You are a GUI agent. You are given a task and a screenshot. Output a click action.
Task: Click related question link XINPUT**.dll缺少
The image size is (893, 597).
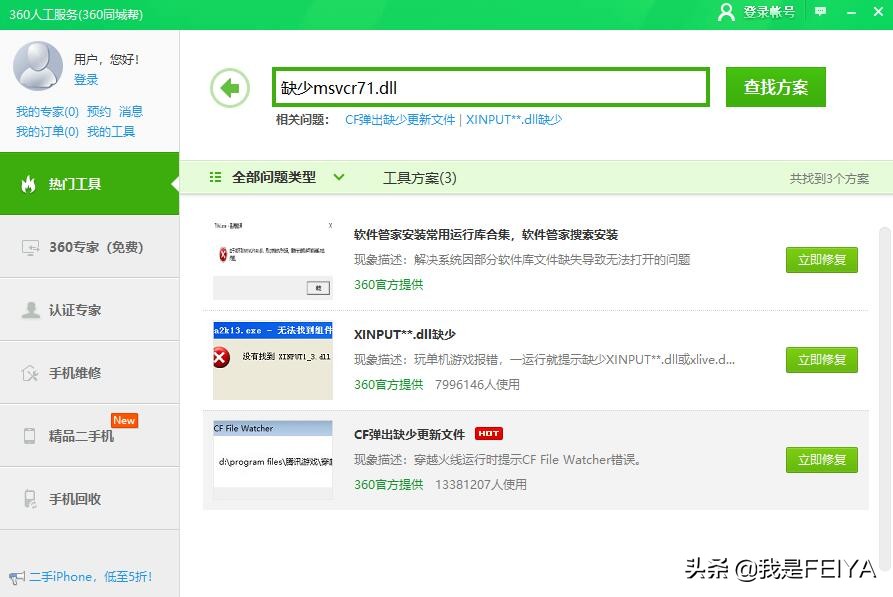514,120
